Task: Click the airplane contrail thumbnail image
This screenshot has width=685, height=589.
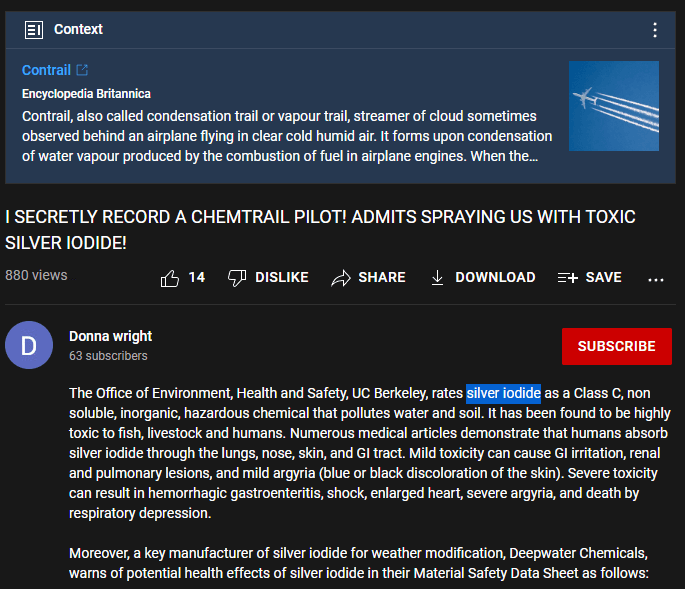Action: [613, 106]
